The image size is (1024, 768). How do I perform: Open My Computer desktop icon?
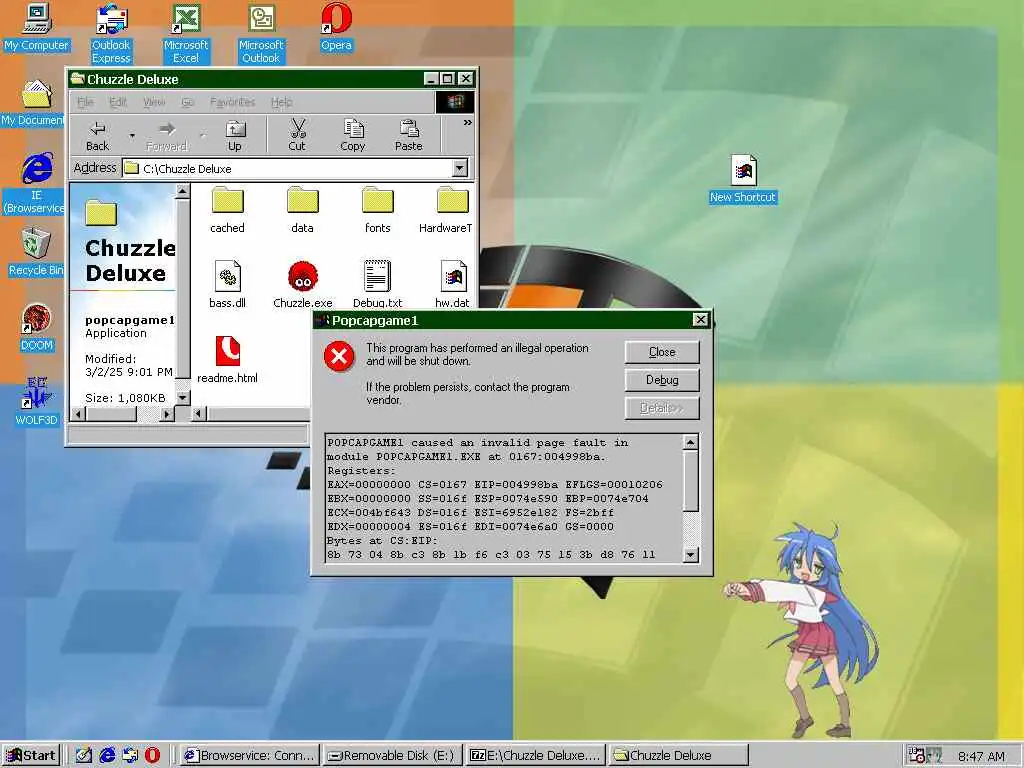click(37, 27)
